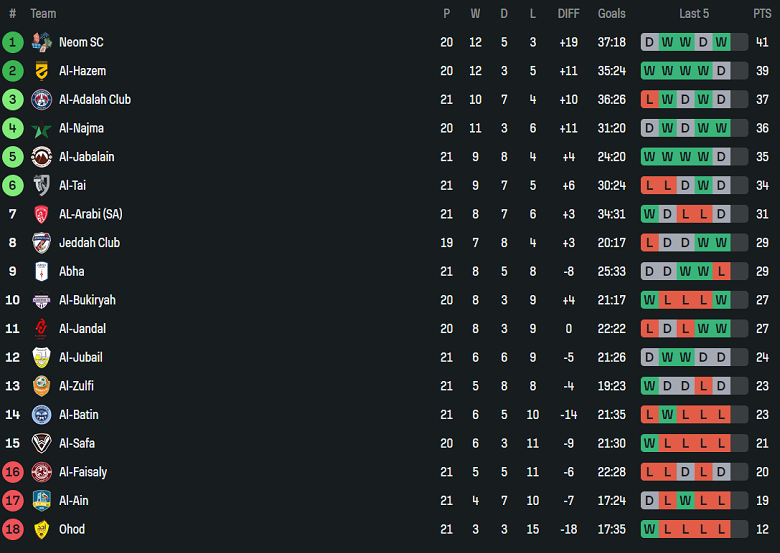The height and width of the screenshot is (553, 780).
Task: Open Abha team name link
Action: [x=72, y=271]
